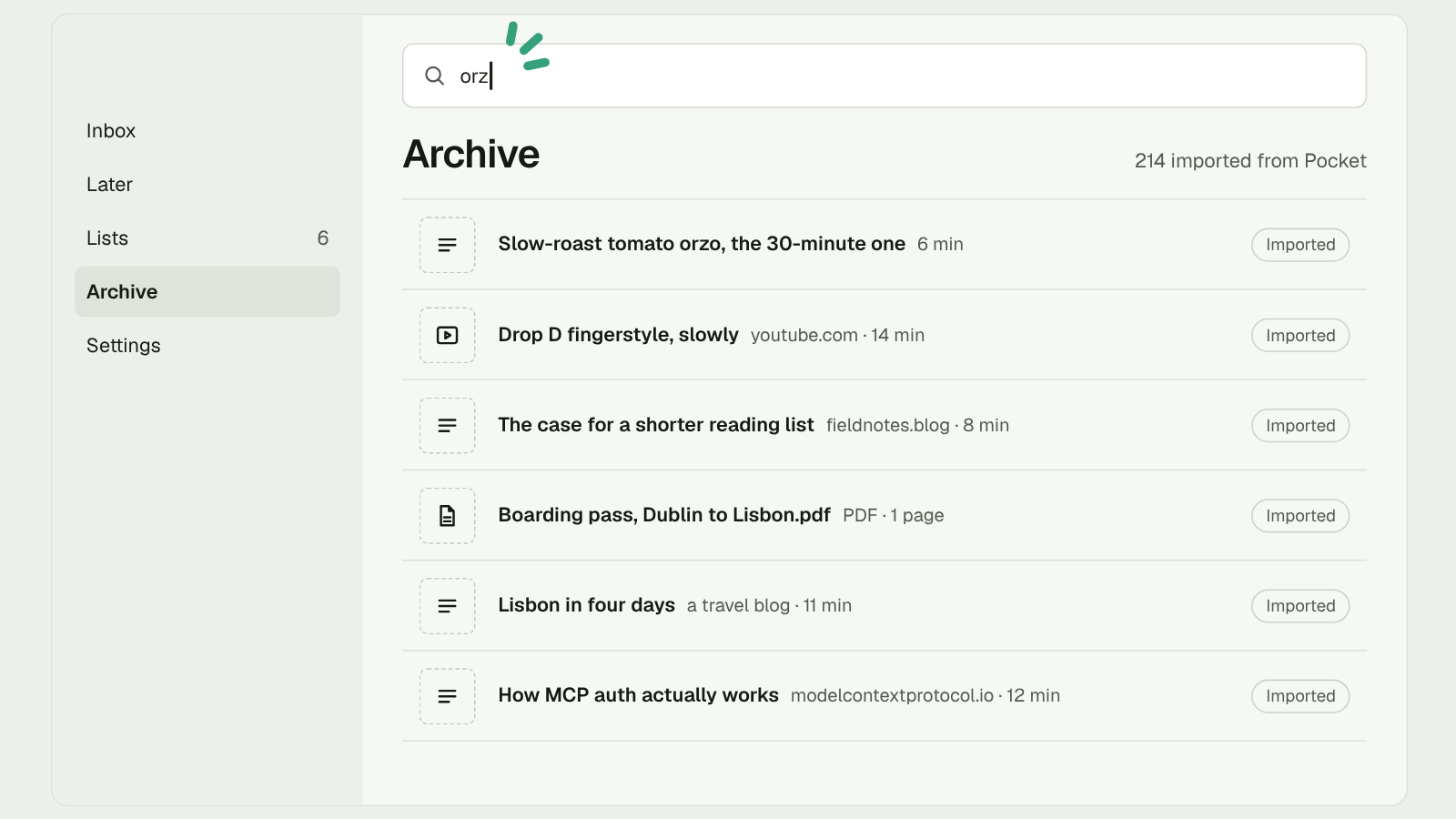The height and width of the screenshot is (819, 1456).
Task: Click the "youtube.com · 14 min" source label
Action: (x=837, y=335)
